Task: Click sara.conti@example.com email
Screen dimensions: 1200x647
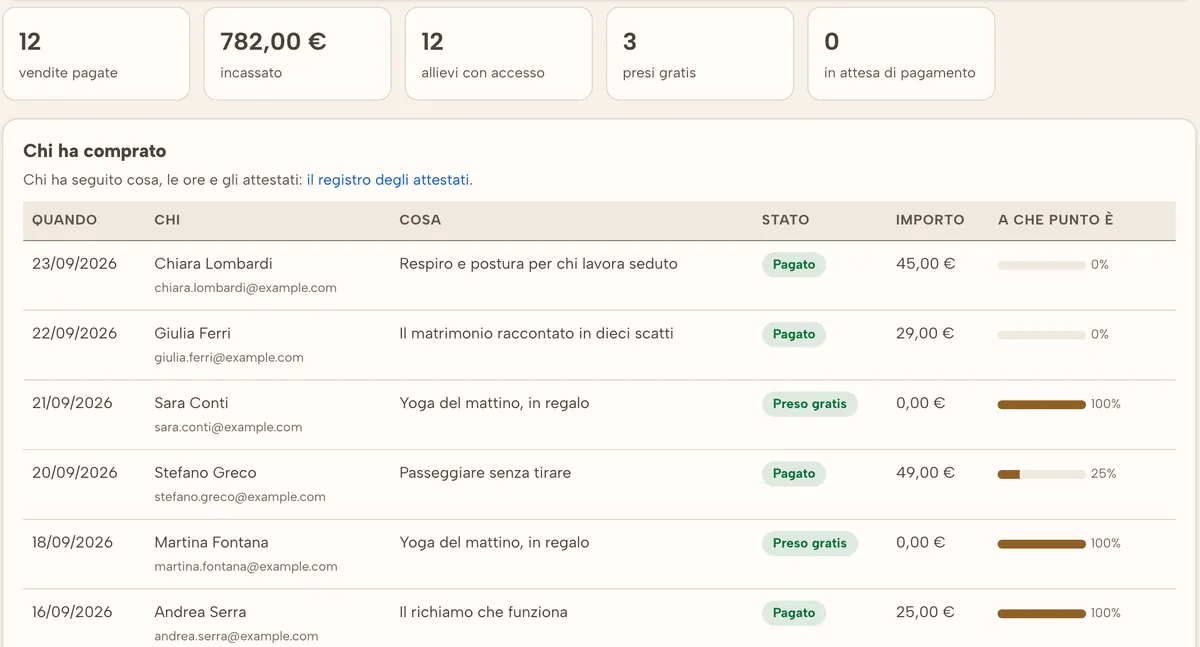Action: (228, 427)
